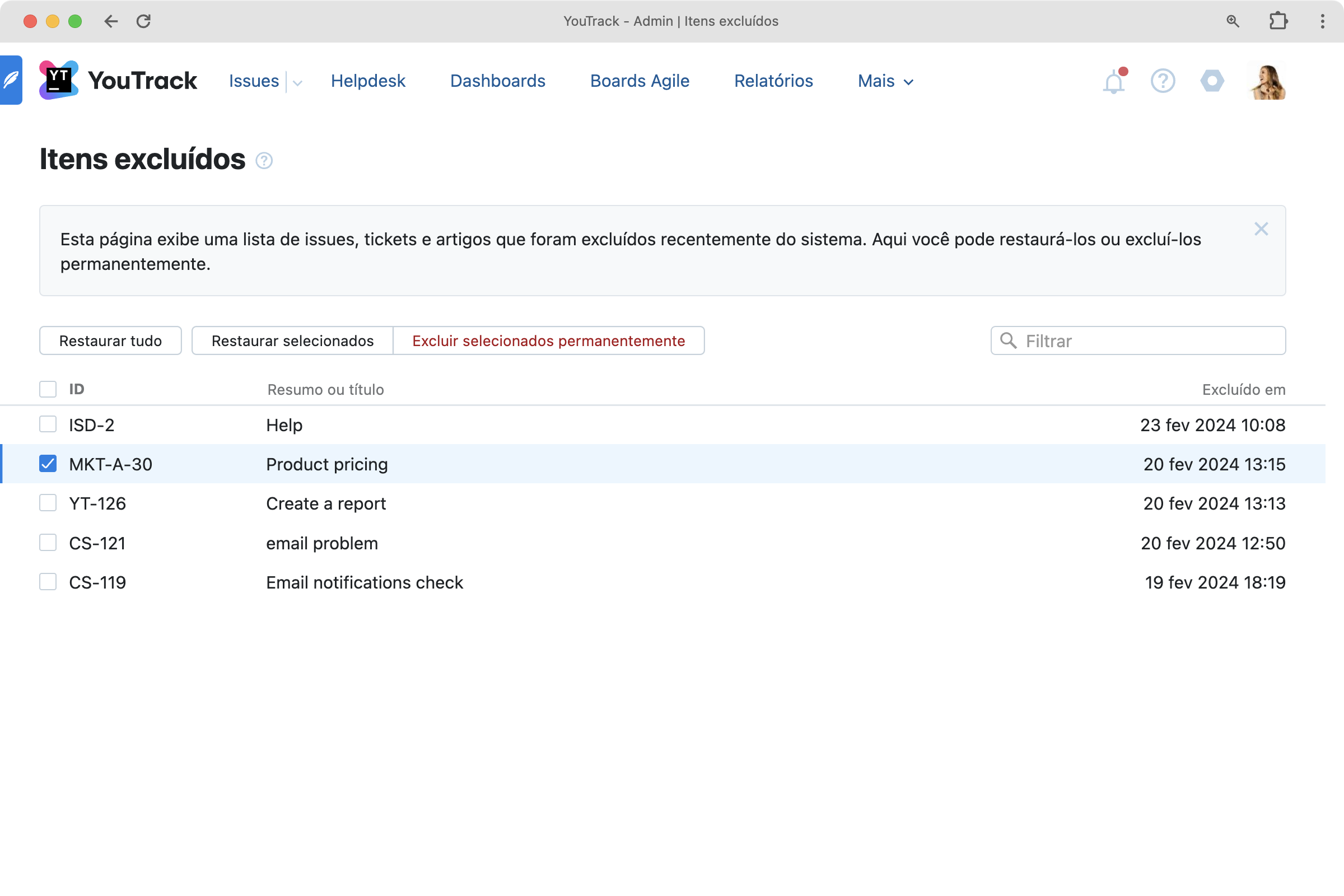Image resolution: width=1344 pixels, height=896 pixels.
Task: Open the Boards Agile menu item
Action: pyautogui.click(x=640, y=81)
